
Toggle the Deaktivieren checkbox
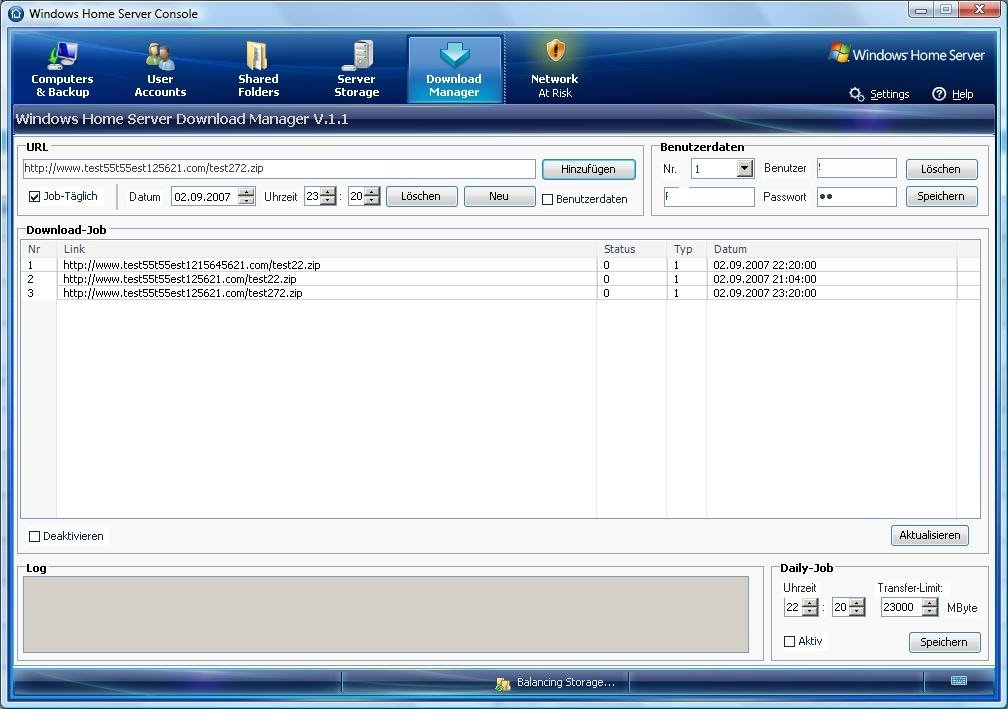(x=35, y=537)
